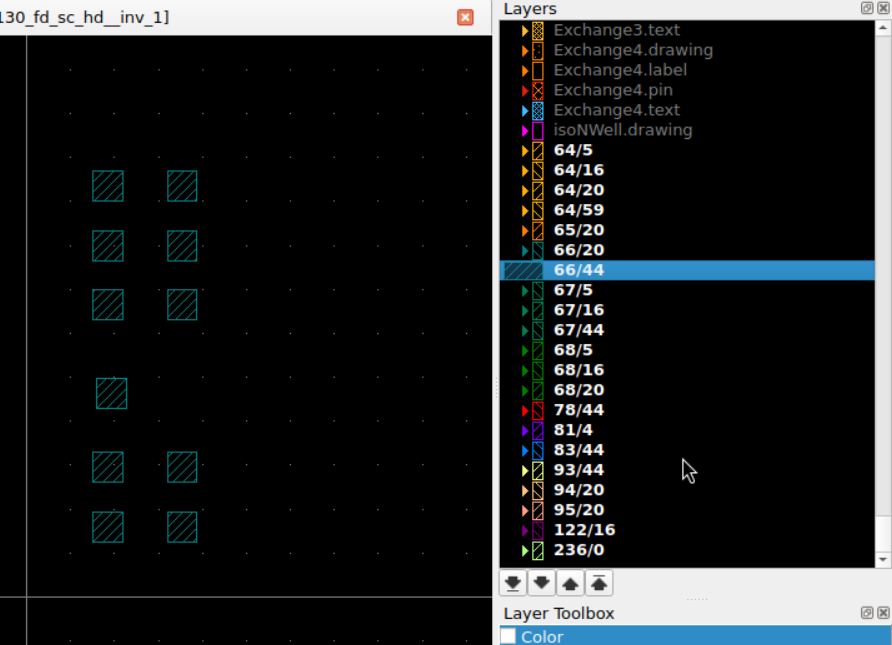The width and height of the screenshot is (892, 645).
Task: Click the Layers list scrollbar down arrow
Action: tap(883, 560)
